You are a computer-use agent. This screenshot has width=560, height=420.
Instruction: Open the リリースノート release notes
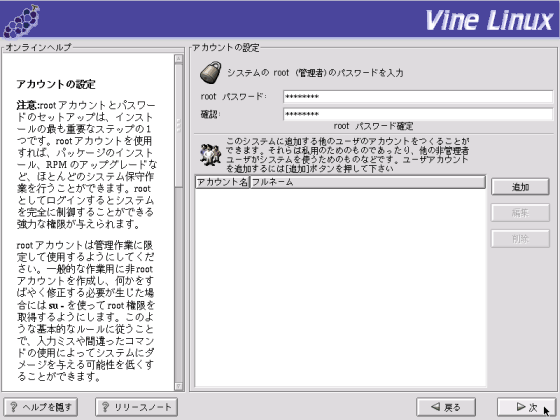136,407
